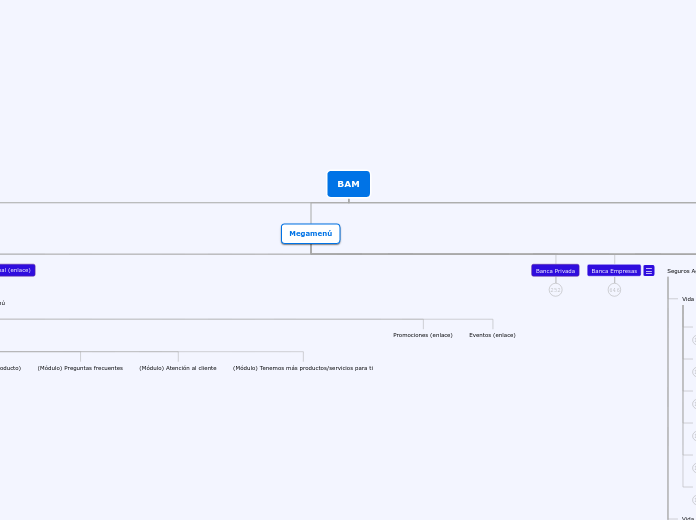The width and height of the screenshot is (696, 520).
Task: Click the 'Promociones (enlace)' node
Action: pos(423,335)
